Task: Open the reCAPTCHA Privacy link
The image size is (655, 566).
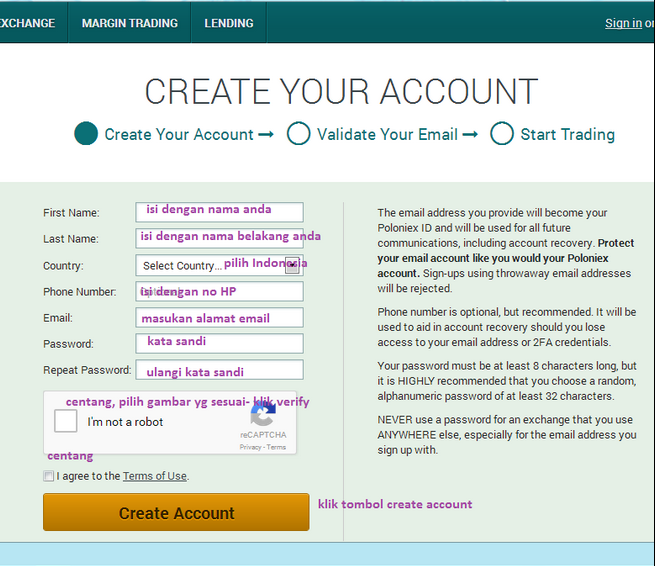Action: click(250, 447)
